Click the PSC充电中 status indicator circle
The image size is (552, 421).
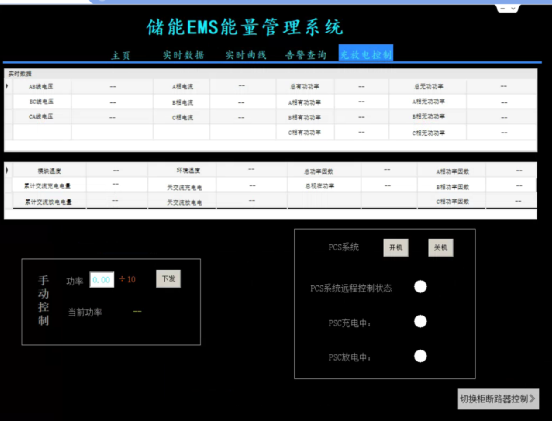click(420, 321)
